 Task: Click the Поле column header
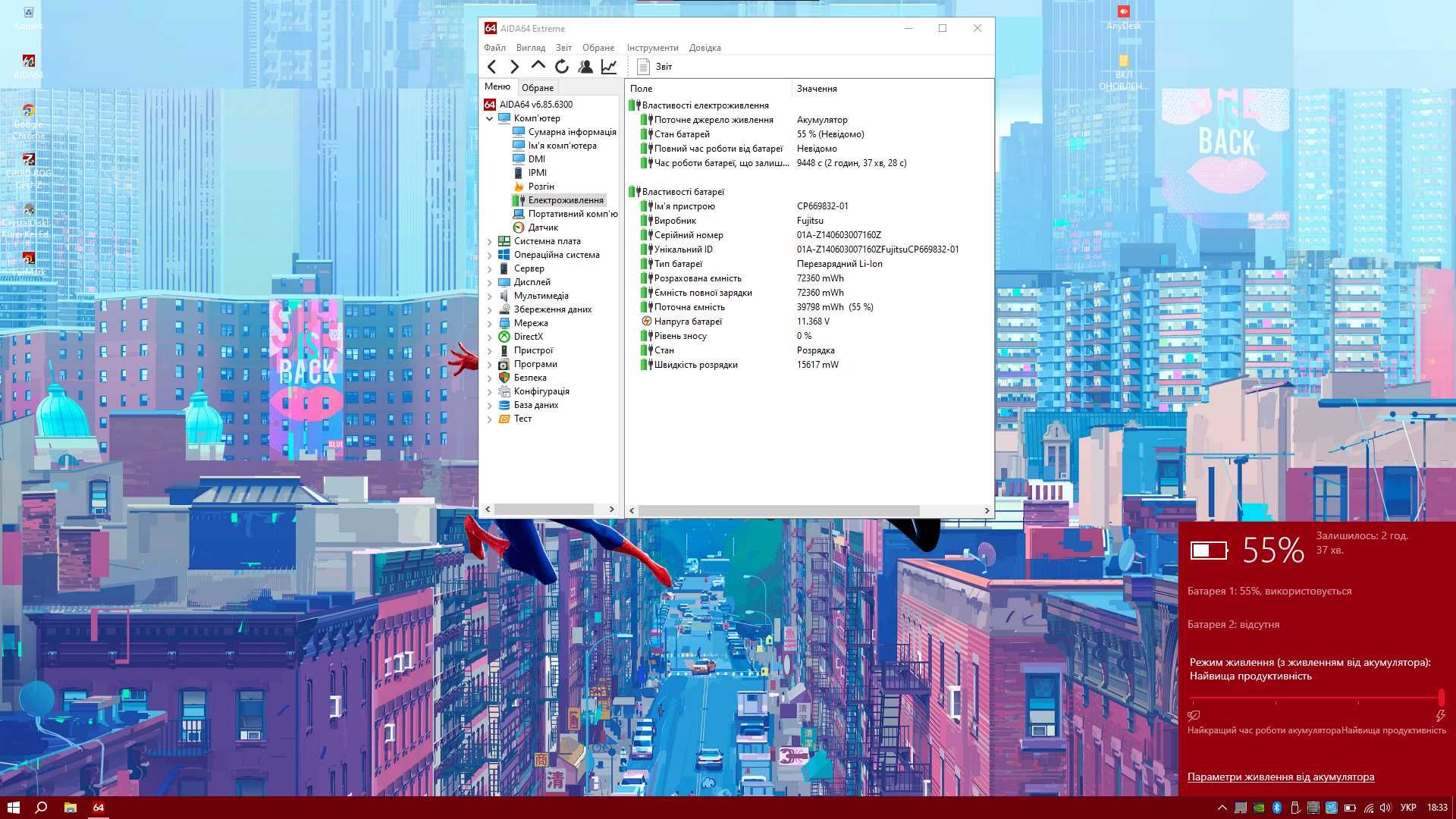point(708,89)
